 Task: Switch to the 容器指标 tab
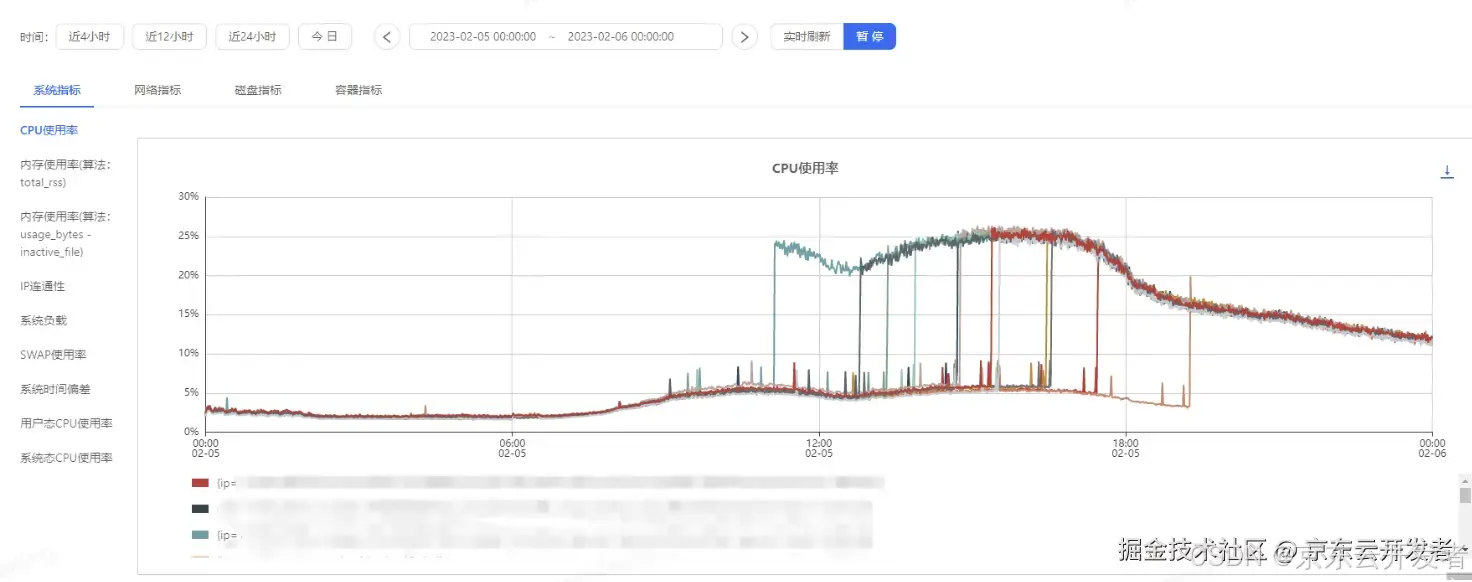pyautogui.click(x=358, y=90)
